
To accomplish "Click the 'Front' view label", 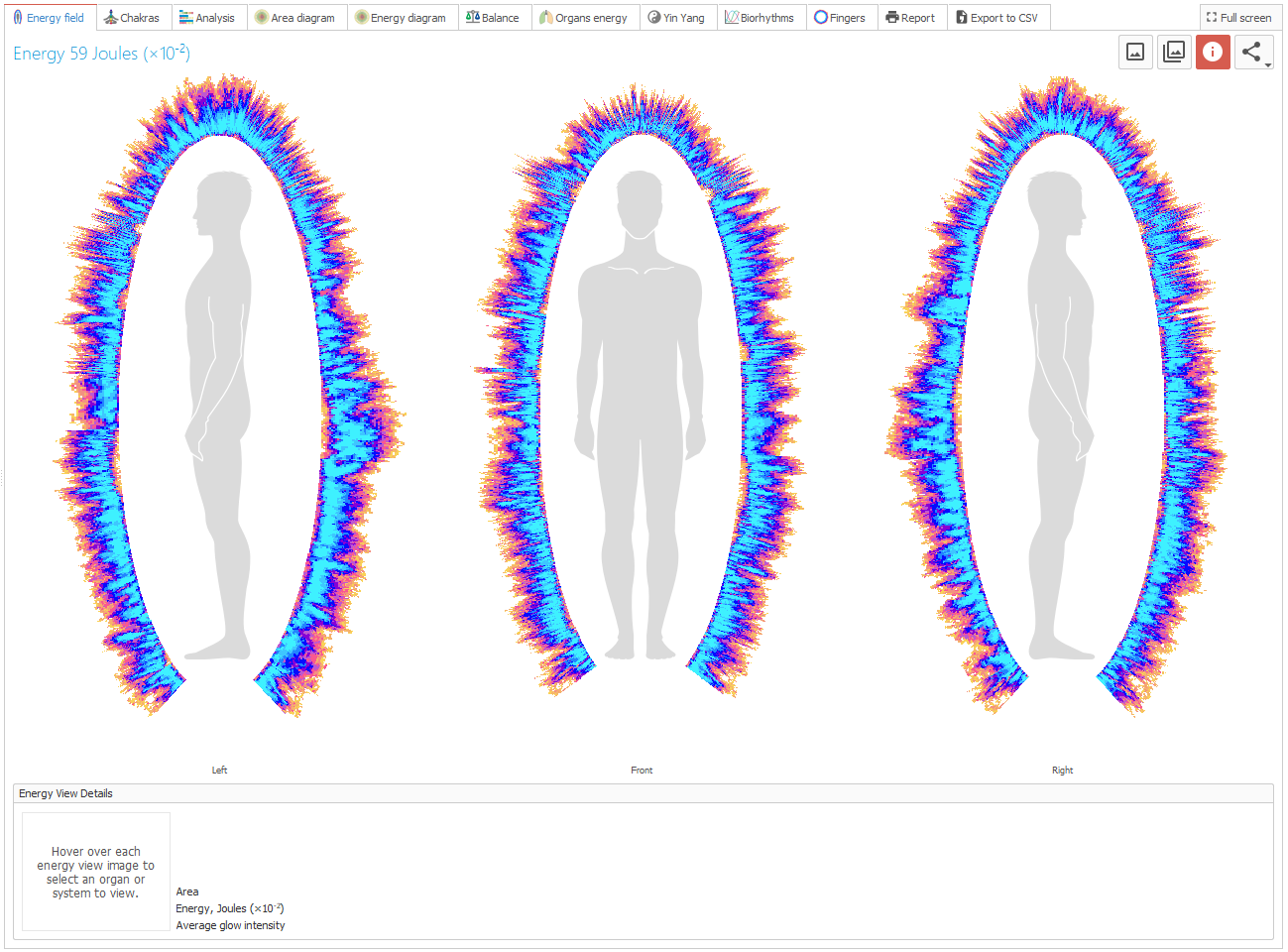I will [642, 771].
